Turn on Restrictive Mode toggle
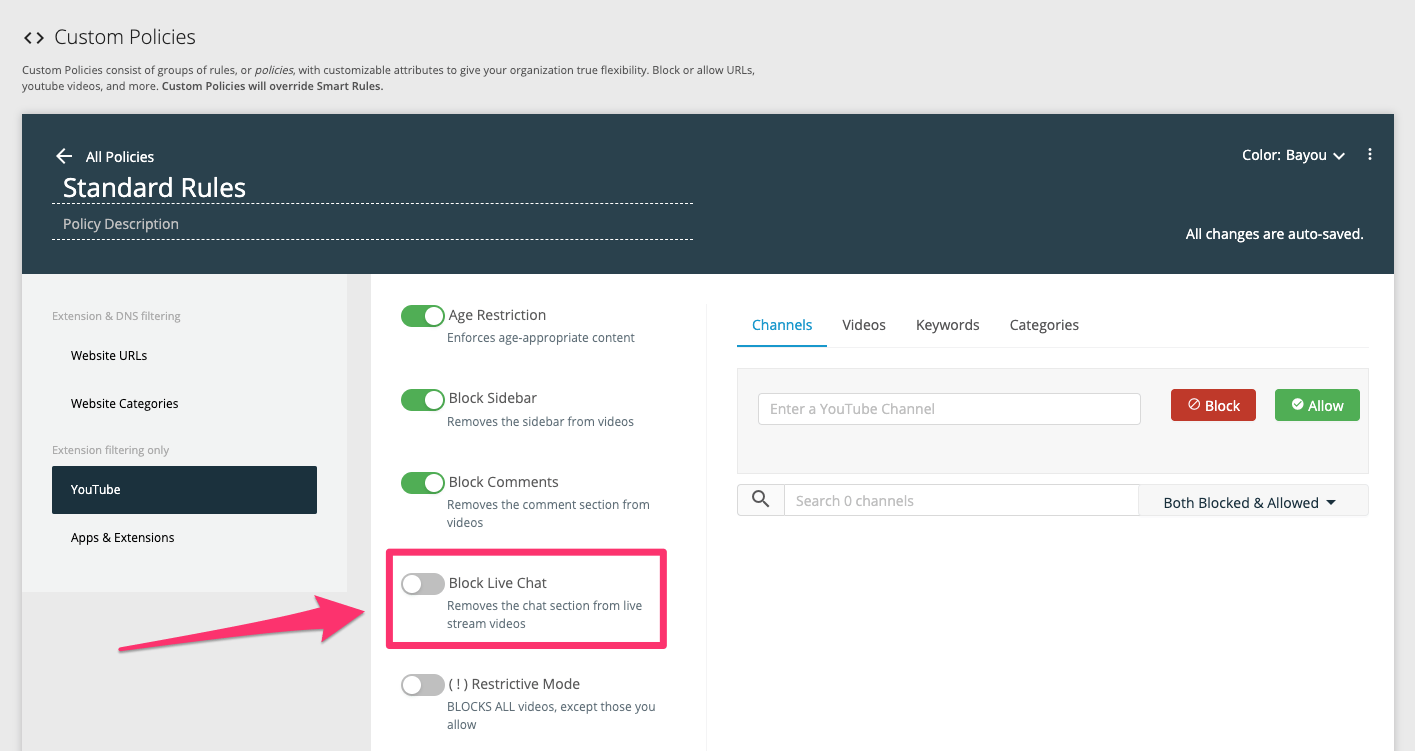This screenshot has height=751, width=1415. click(423, 685)
